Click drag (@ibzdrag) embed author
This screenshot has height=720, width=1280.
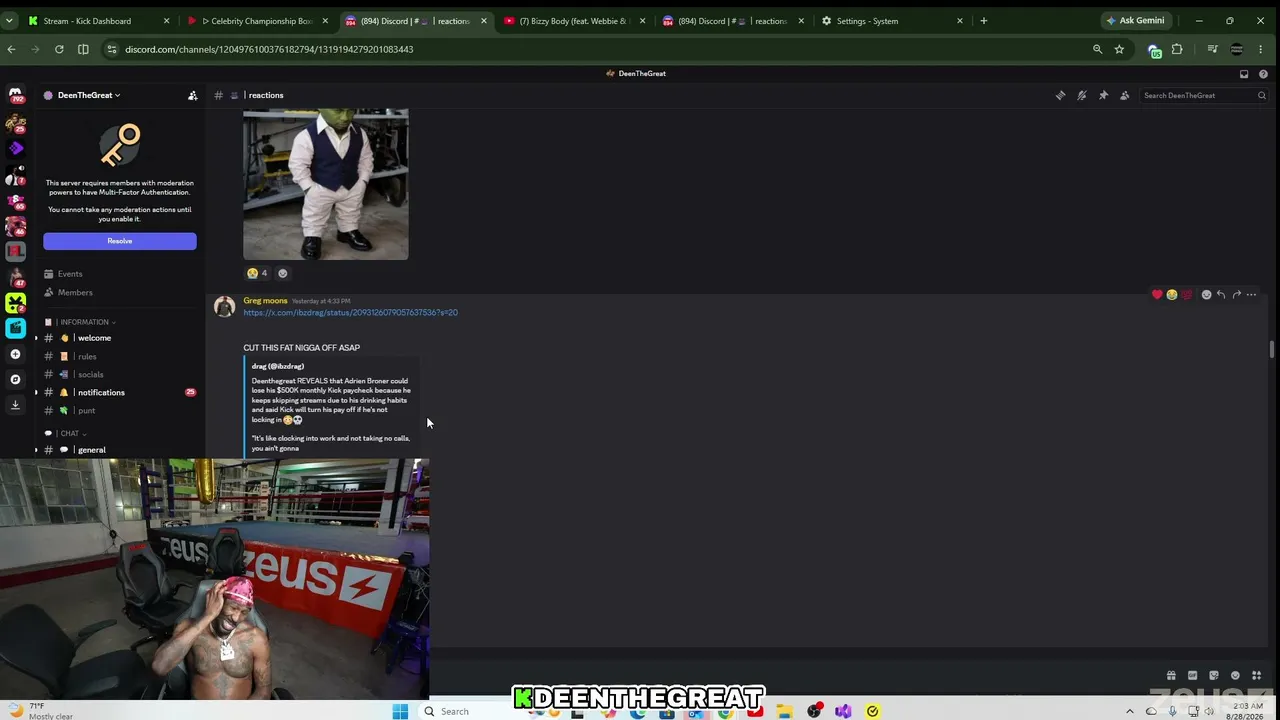coord(278,366)
